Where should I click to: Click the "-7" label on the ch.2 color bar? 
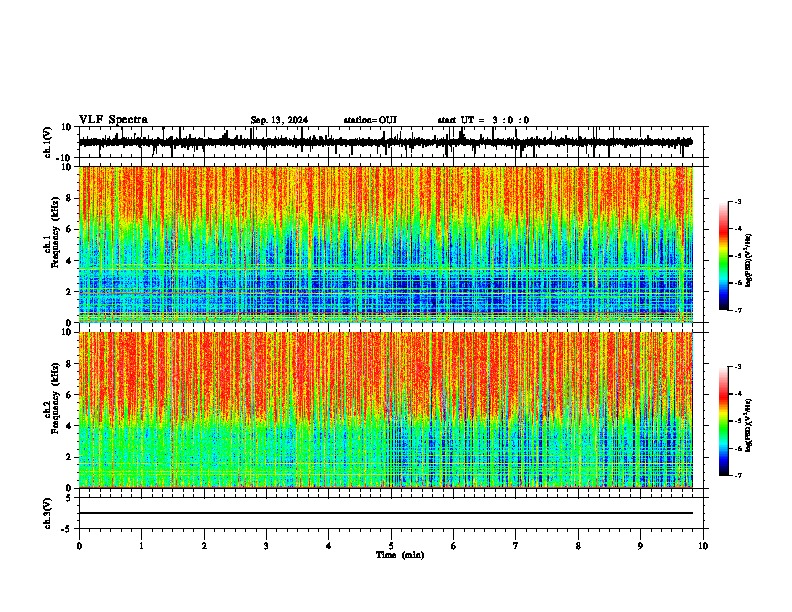[737, 476]
